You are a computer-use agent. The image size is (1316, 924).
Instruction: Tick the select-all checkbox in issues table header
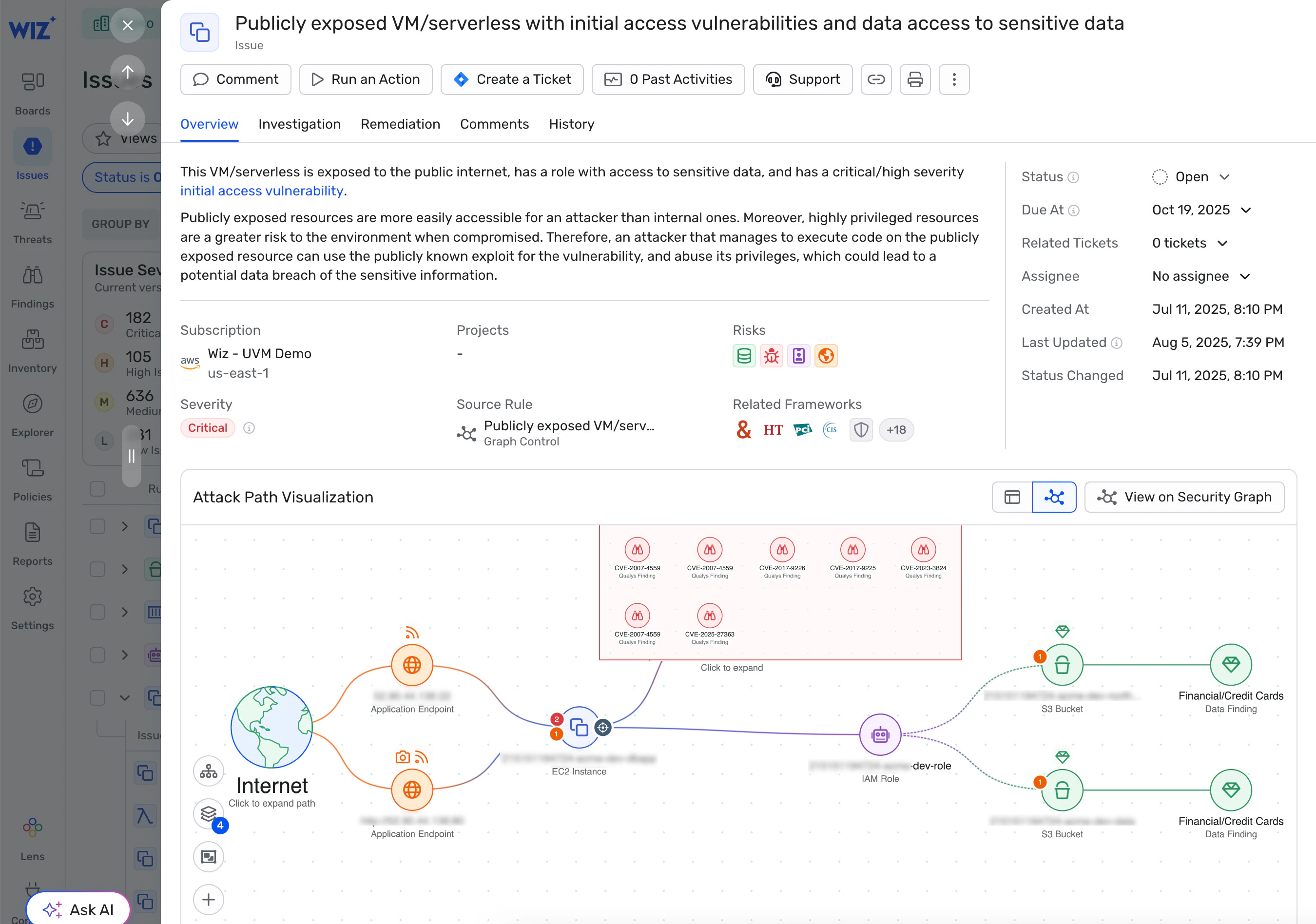pos(97,488)
